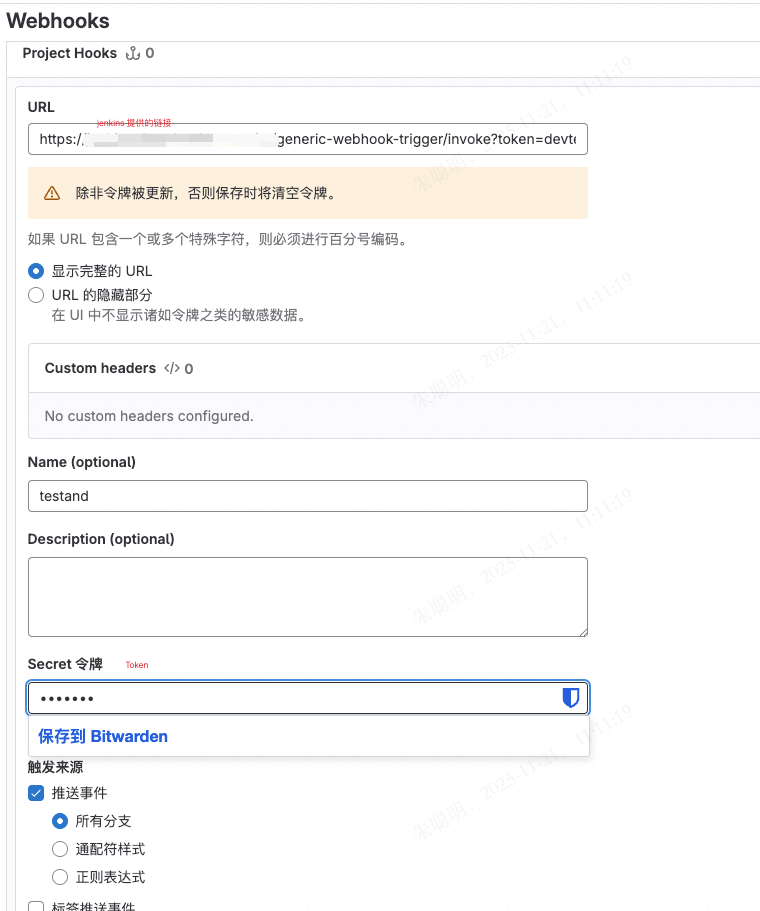Select the 显示完整的 URL radio option

click(36, 271)
